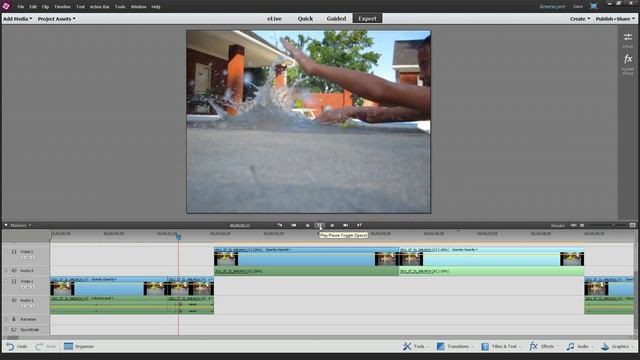640x360 pixels.
Task: Select first clip on Video 2 track
Action: coord(306,257)
